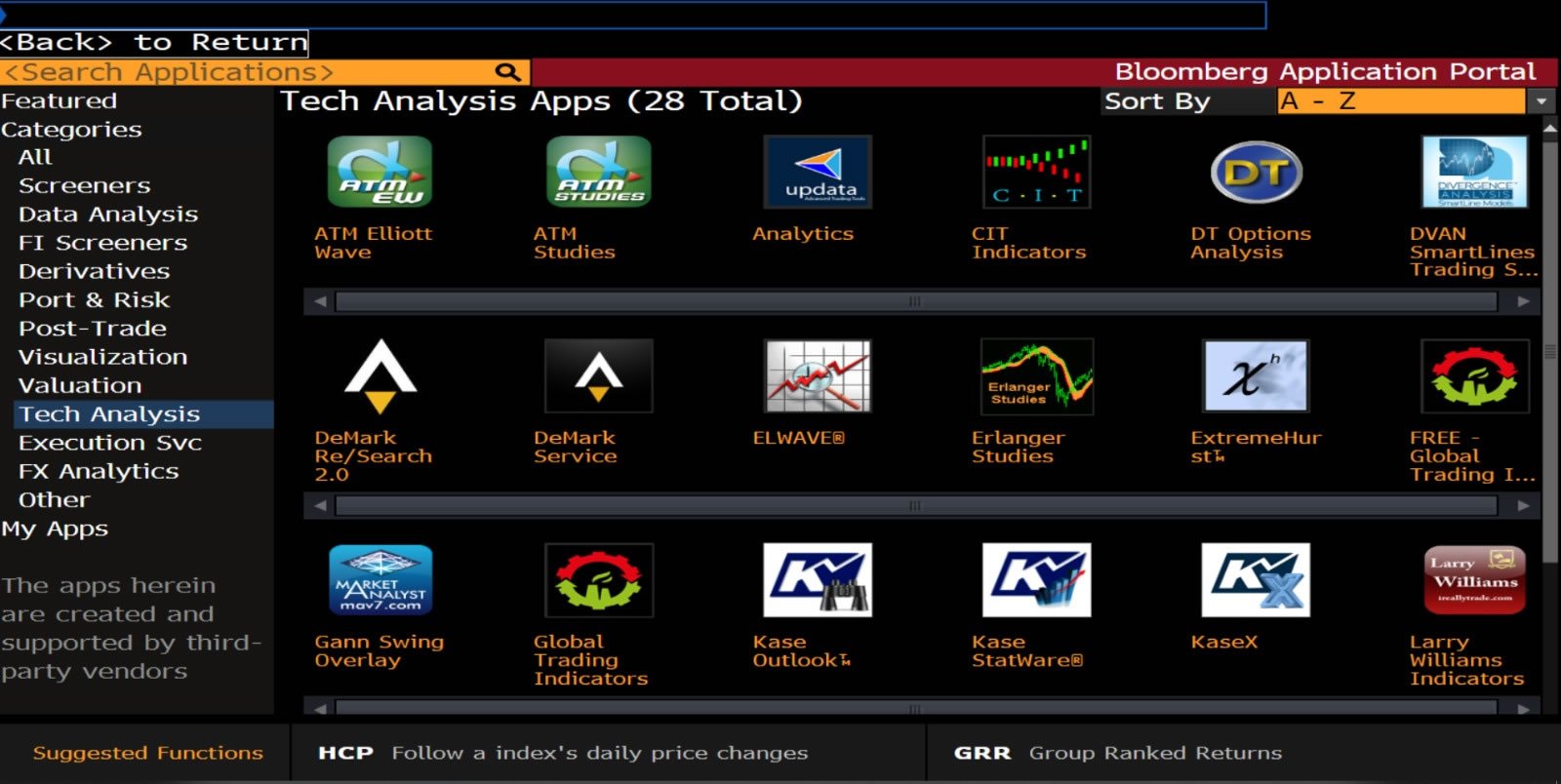This screenshot has height=784, width=1561.
Task: Open the DeMark Service app icon
Action: [x=598, y=376]
